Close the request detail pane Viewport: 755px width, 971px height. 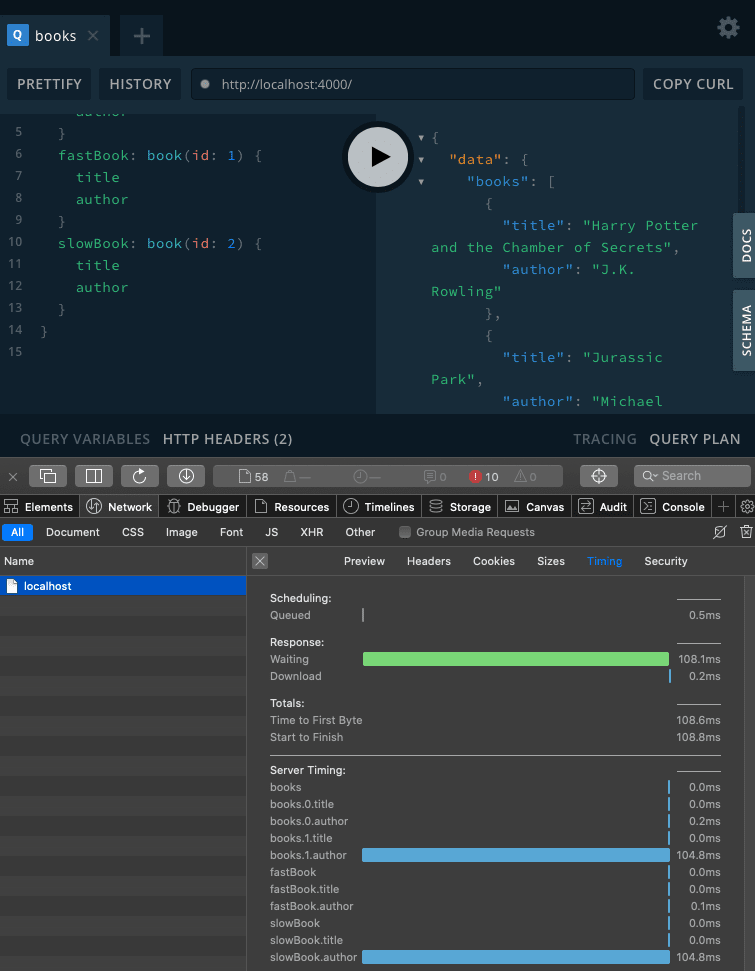pyautogui.click(x=260, y=561)
